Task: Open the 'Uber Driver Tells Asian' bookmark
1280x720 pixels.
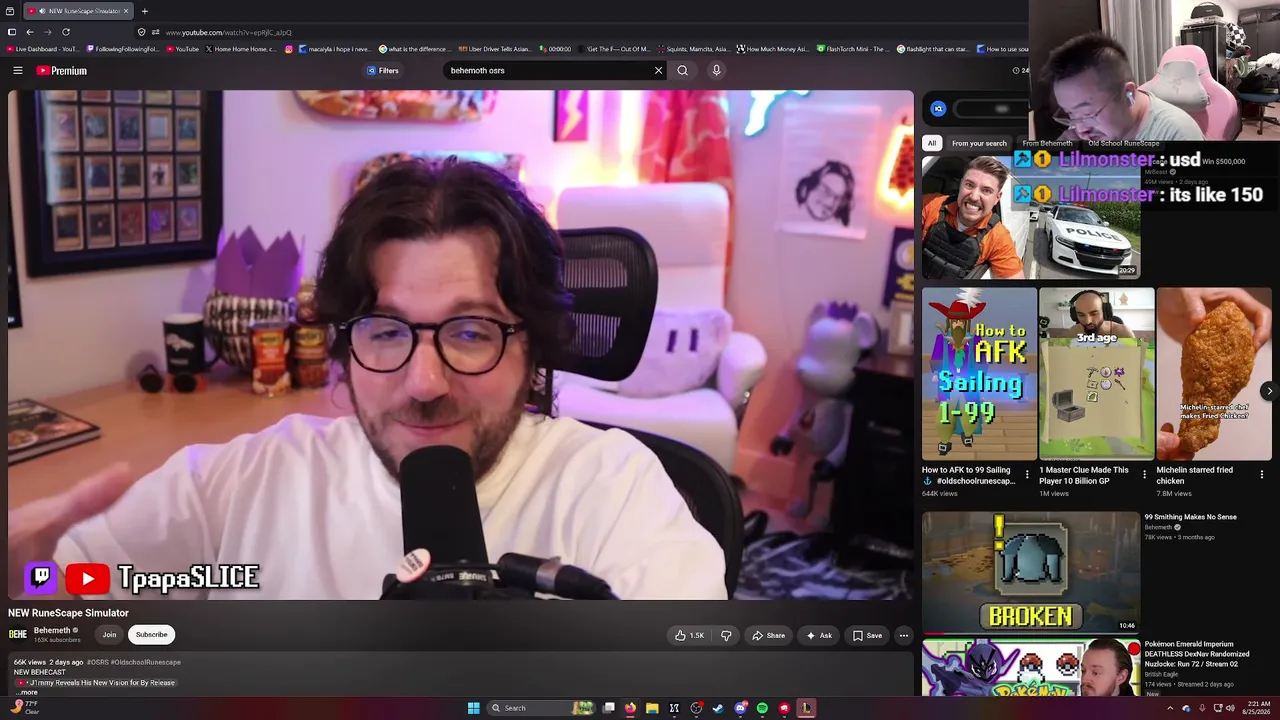Action: click(x=494, y=49)
